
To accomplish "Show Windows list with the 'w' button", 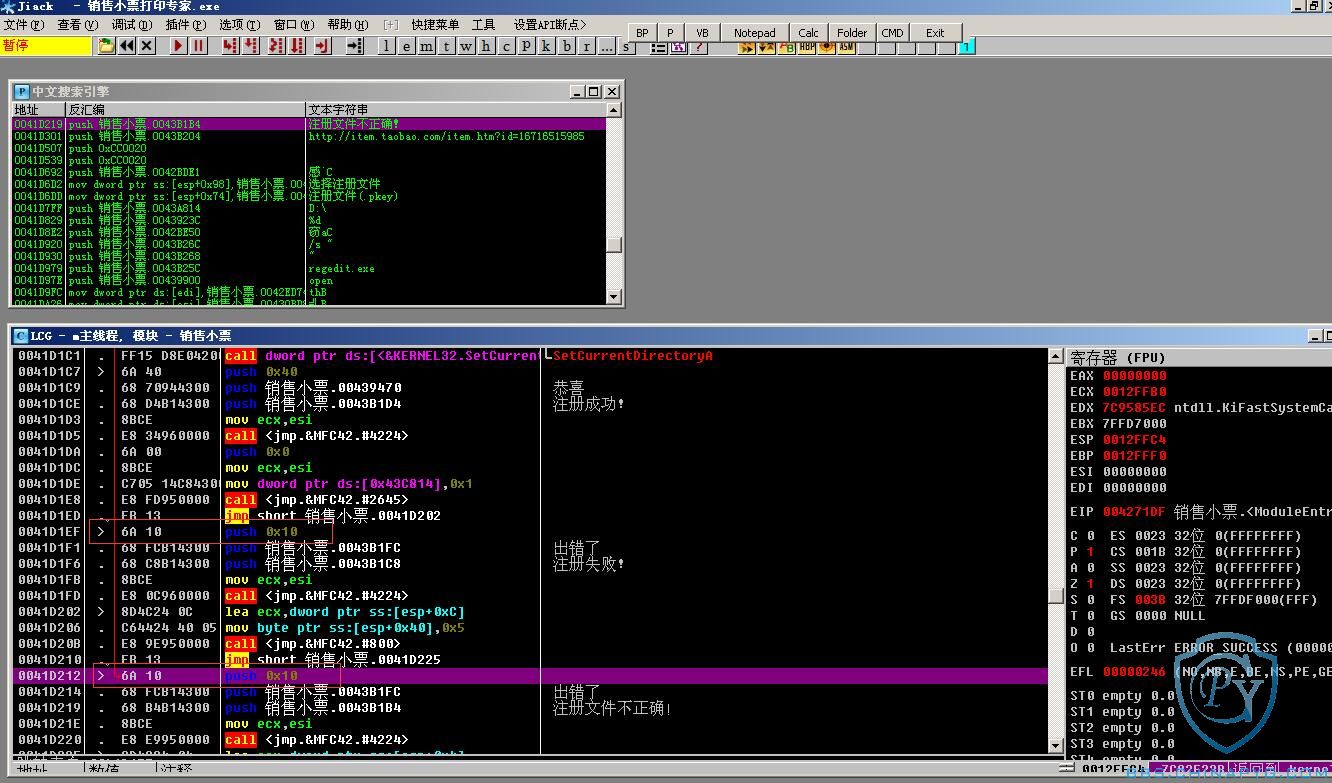I will [x=466, y=46].
